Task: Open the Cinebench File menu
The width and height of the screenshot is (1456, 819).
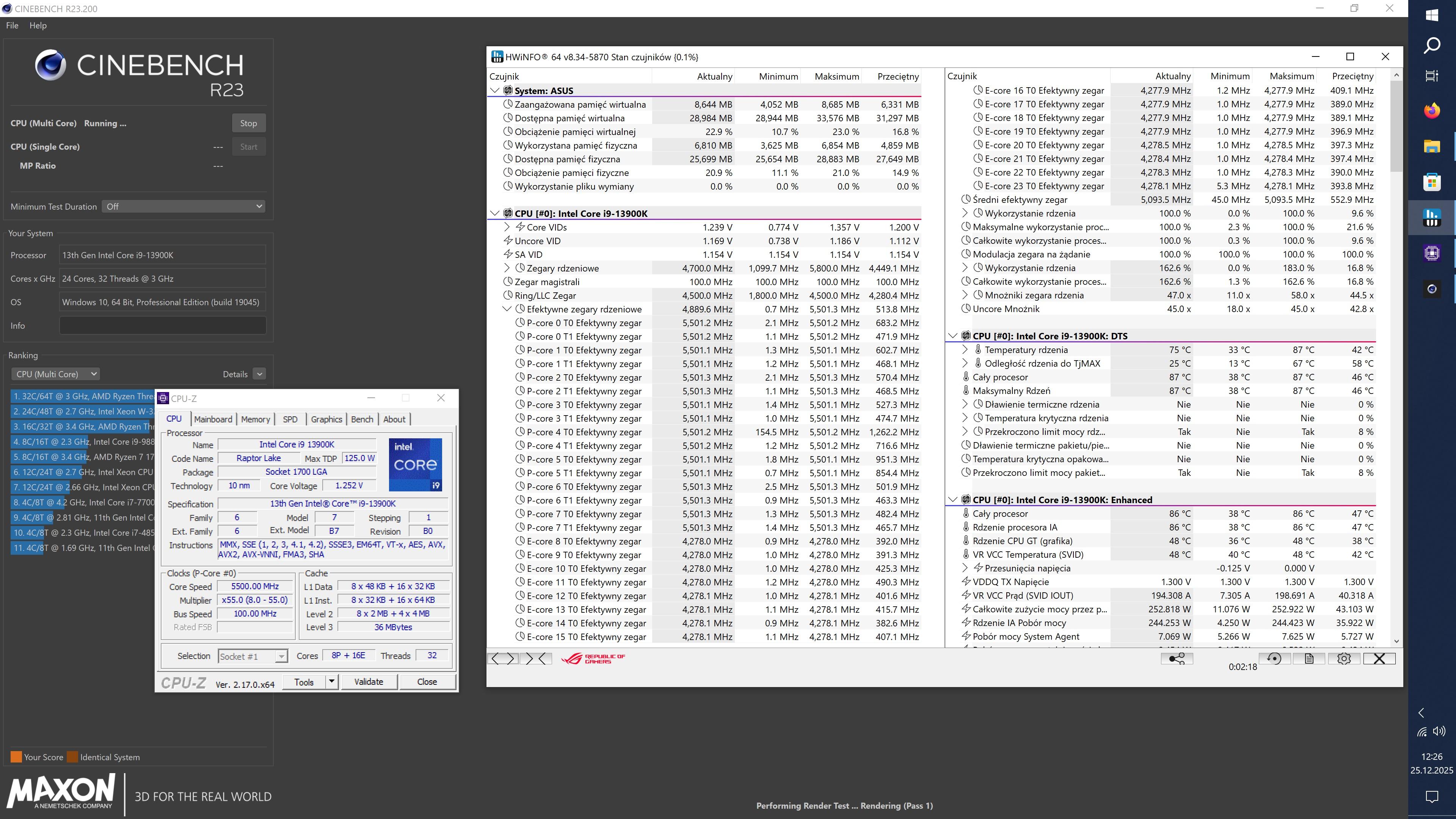Action: click(12, 25)
